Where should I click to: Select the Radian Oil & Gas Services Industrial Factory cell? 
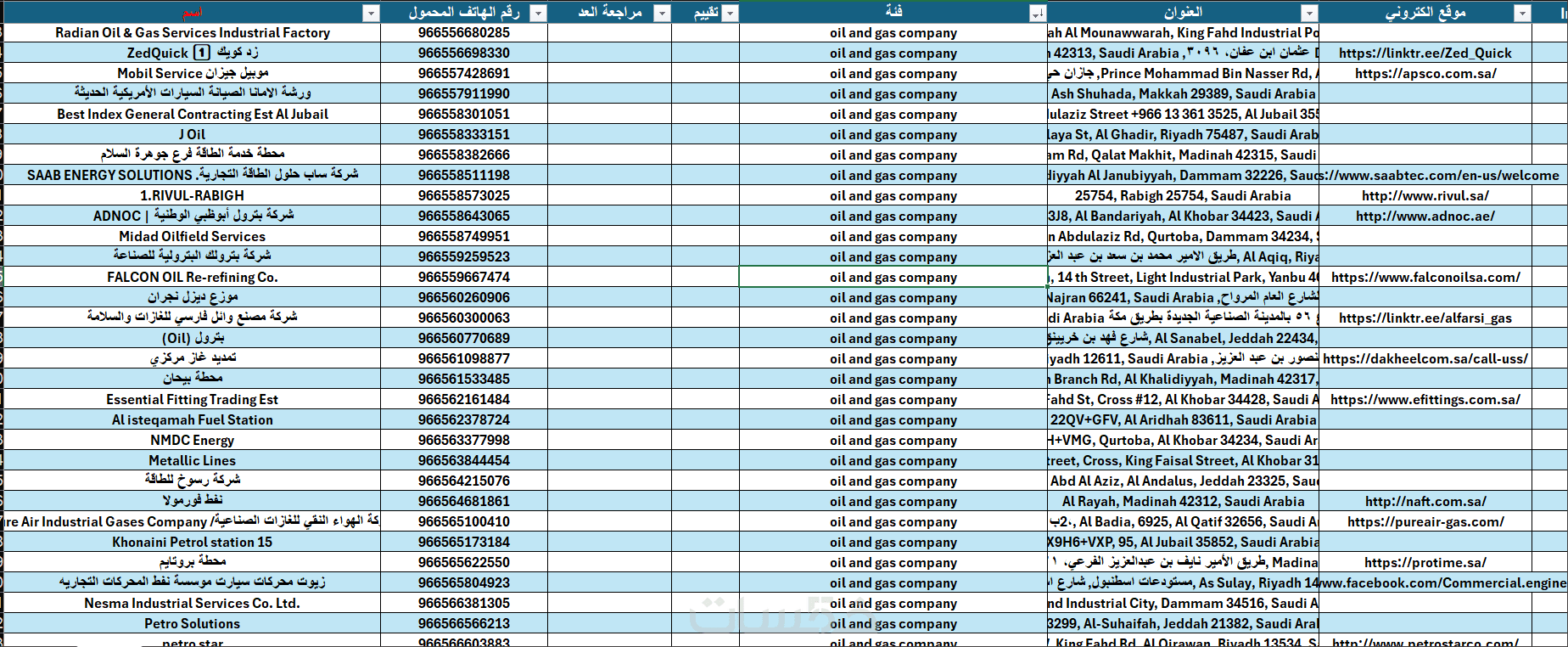[193, 32]
